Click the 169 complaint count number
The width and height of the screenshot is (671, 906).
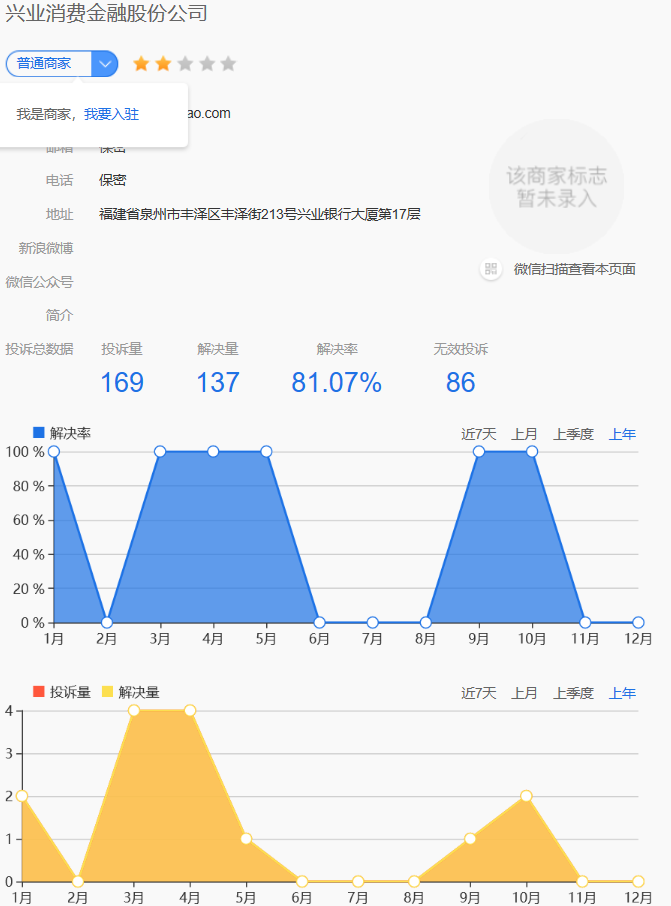click(x=122, y=383)
